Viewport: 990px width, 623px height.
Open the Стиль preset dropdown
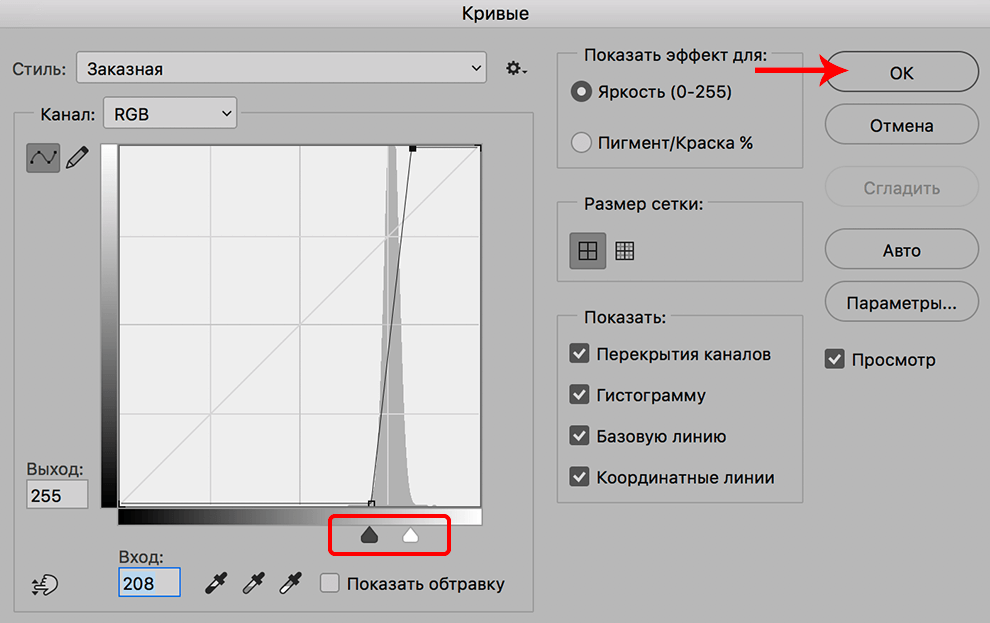point(281,68)
